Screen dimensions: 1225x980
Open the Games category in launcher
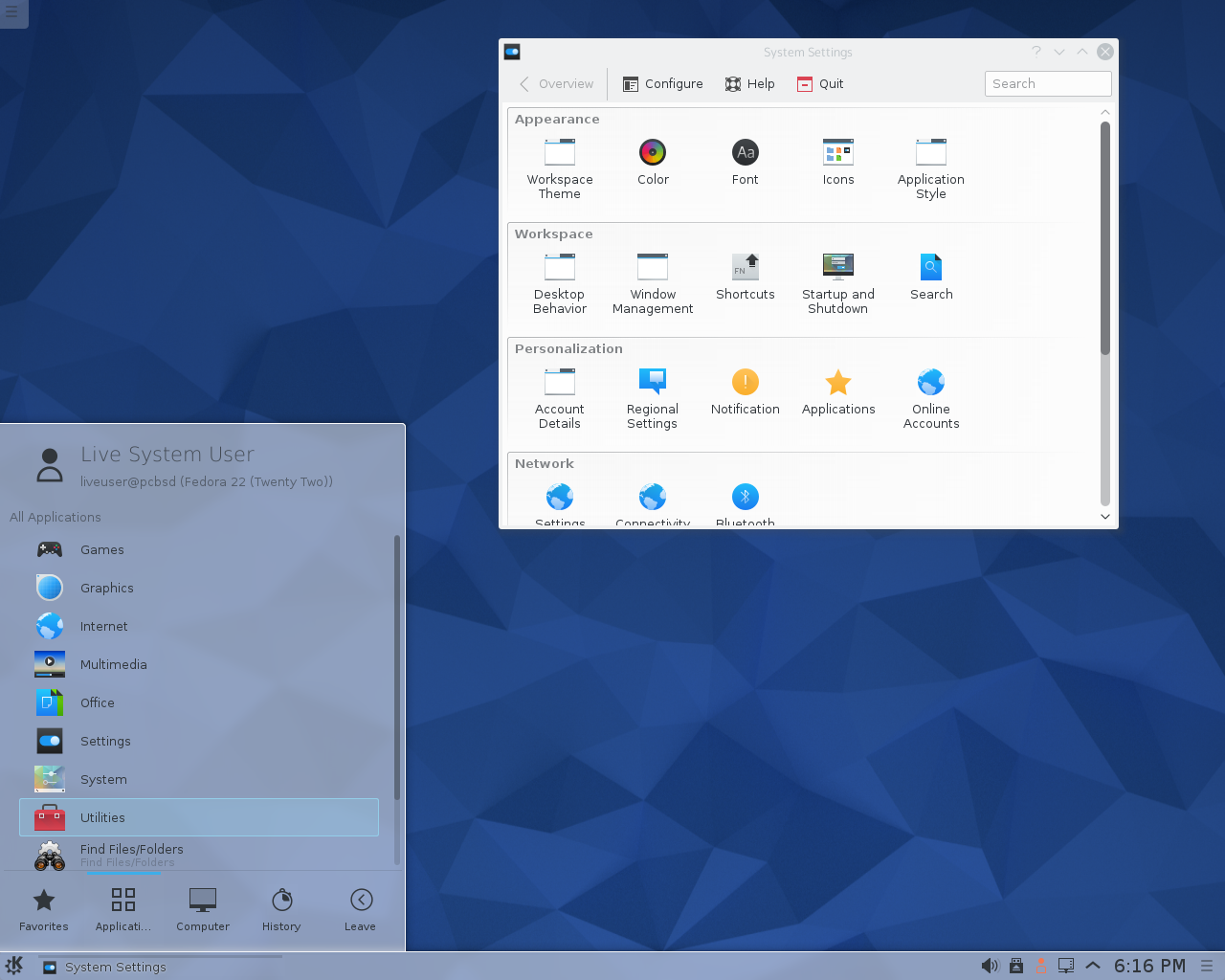pos(199,549)
